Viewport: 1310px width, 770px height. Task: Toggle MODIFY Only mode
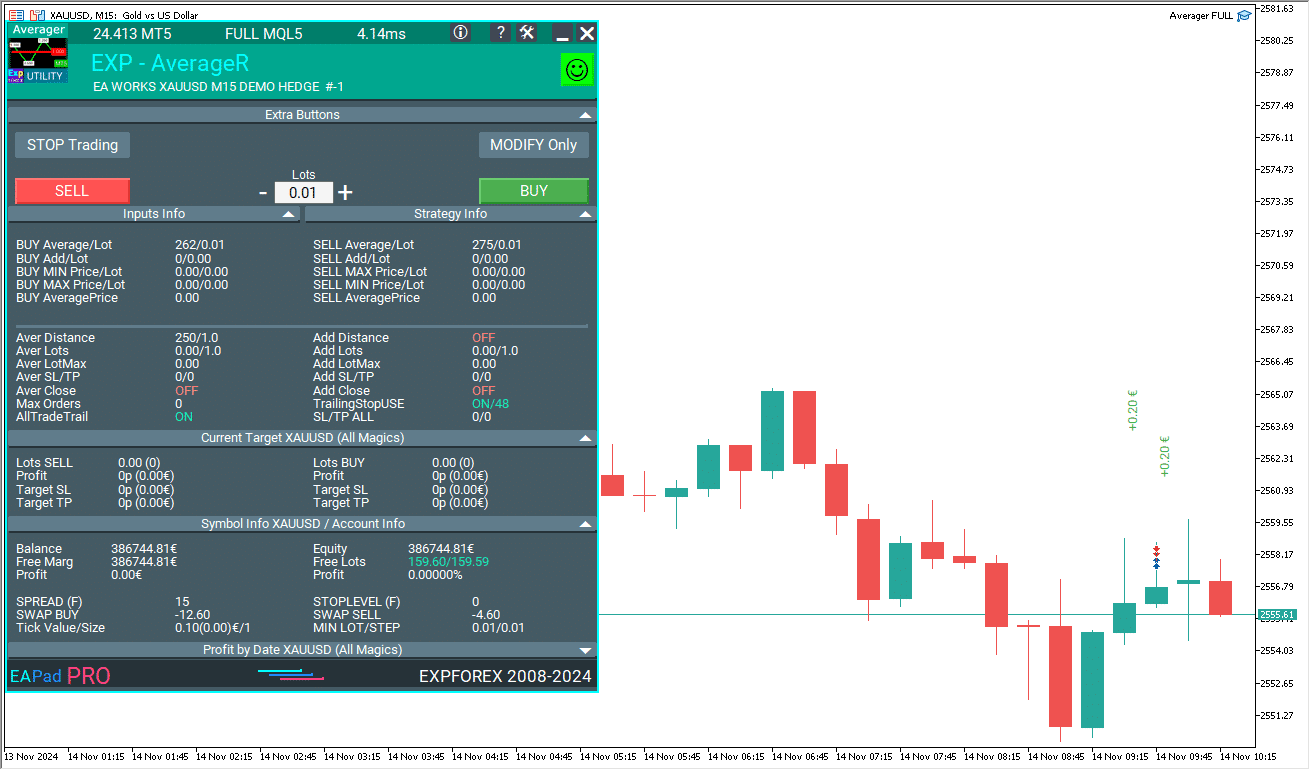click(533, 145)
